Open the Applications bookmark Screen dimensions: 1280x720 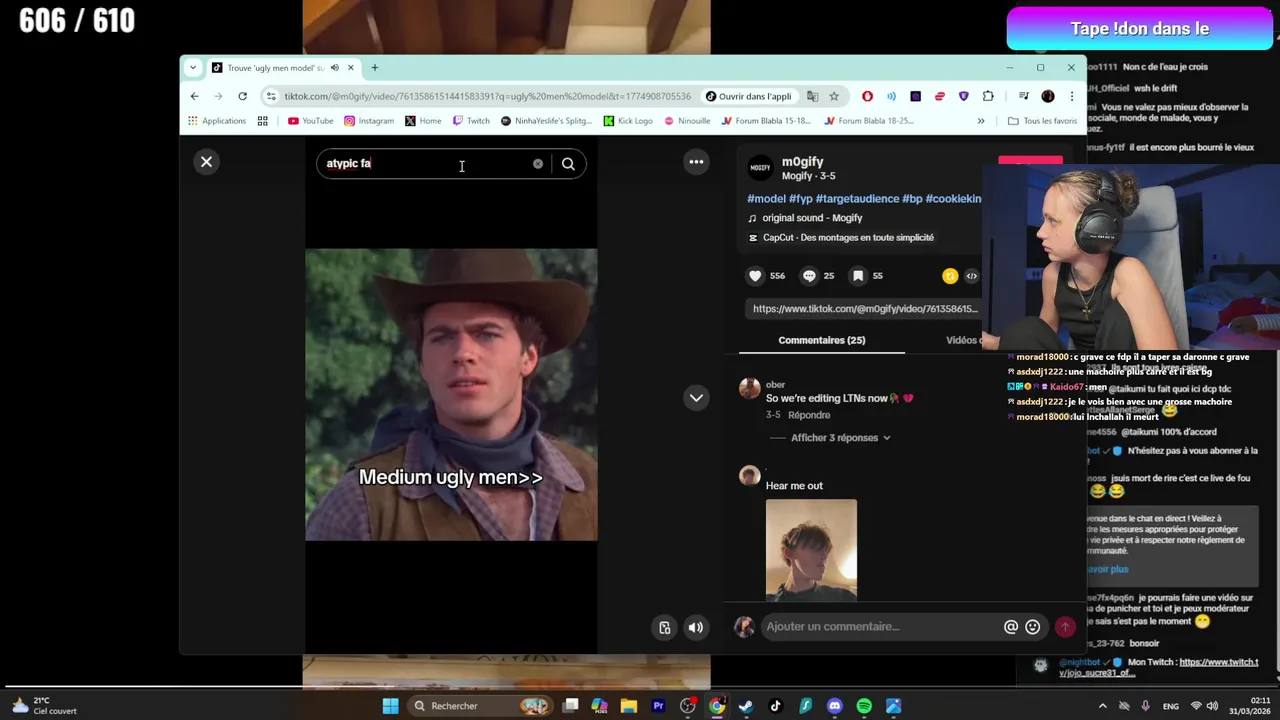pos(215,121)
